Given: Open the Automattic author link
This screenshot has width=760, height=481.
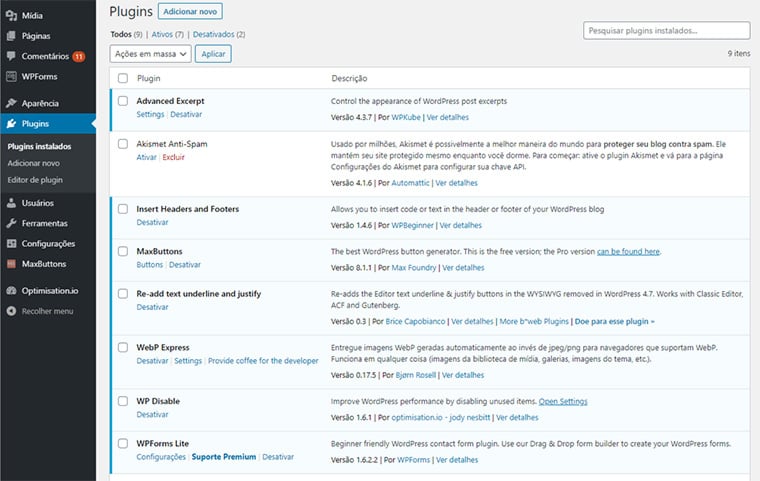Looking at the screenshot, I should click(x=410, y=183).
